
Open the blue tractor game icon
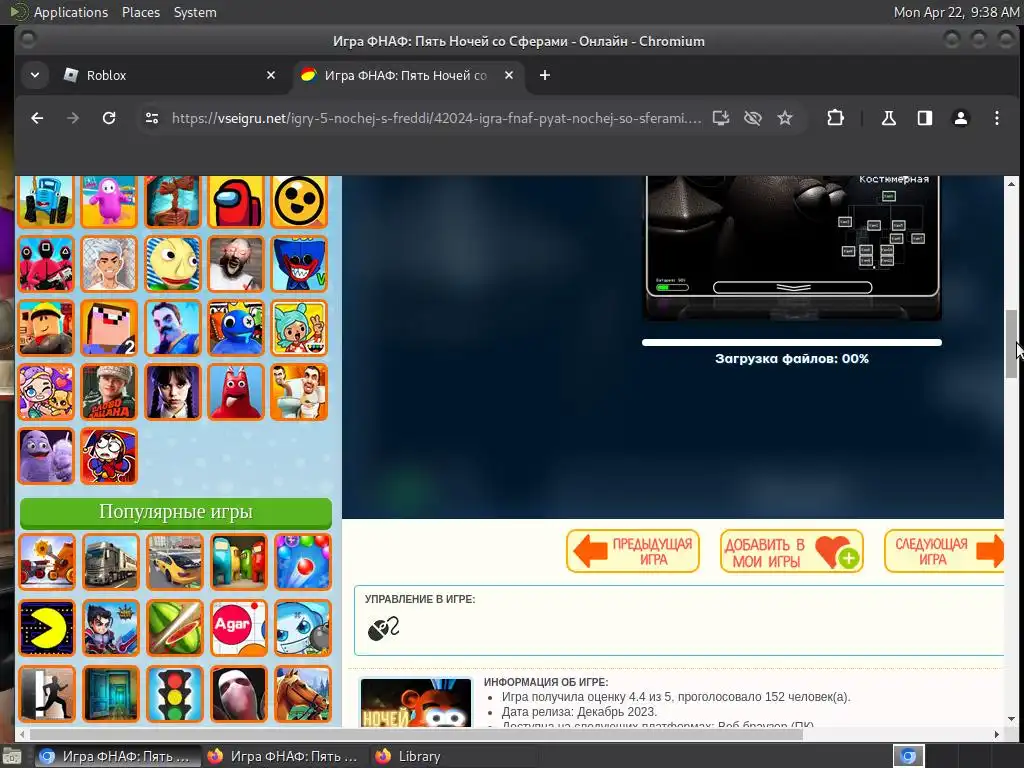46,201
